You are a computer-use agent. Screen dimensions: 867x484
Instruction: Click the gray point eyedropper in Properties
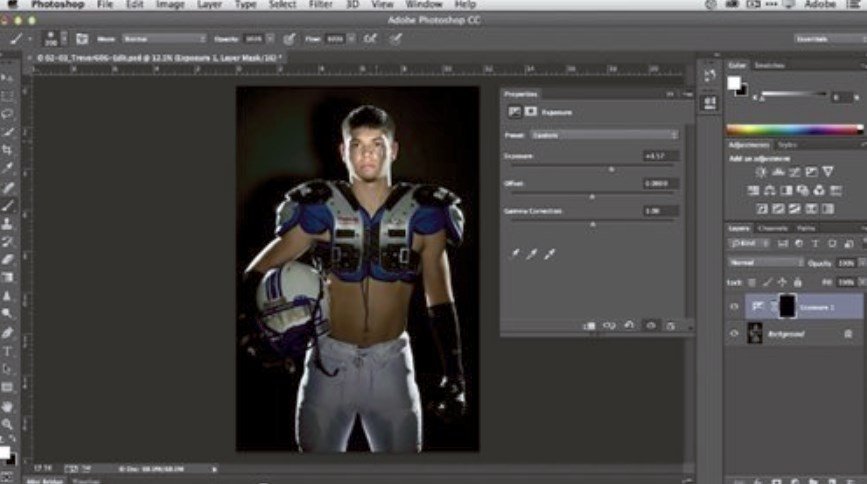click(532, 254)
